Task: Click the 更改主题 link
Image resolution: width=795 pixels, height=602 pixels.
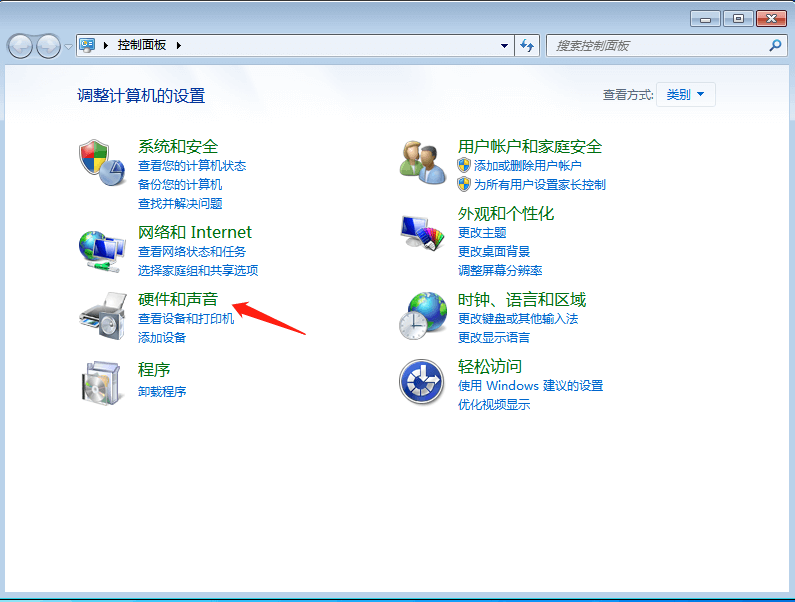Action: point(482,232)
